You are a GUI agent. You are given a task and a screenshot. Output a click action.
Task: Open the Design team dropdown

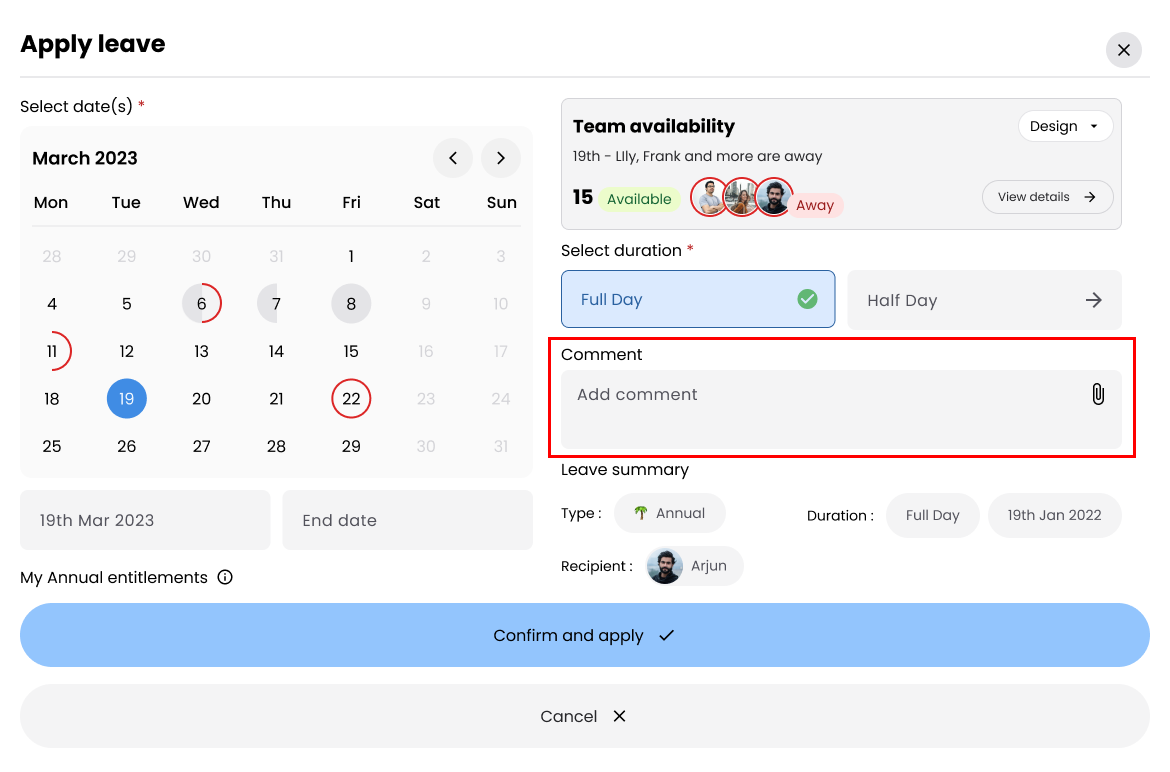tap(1064, 126)
